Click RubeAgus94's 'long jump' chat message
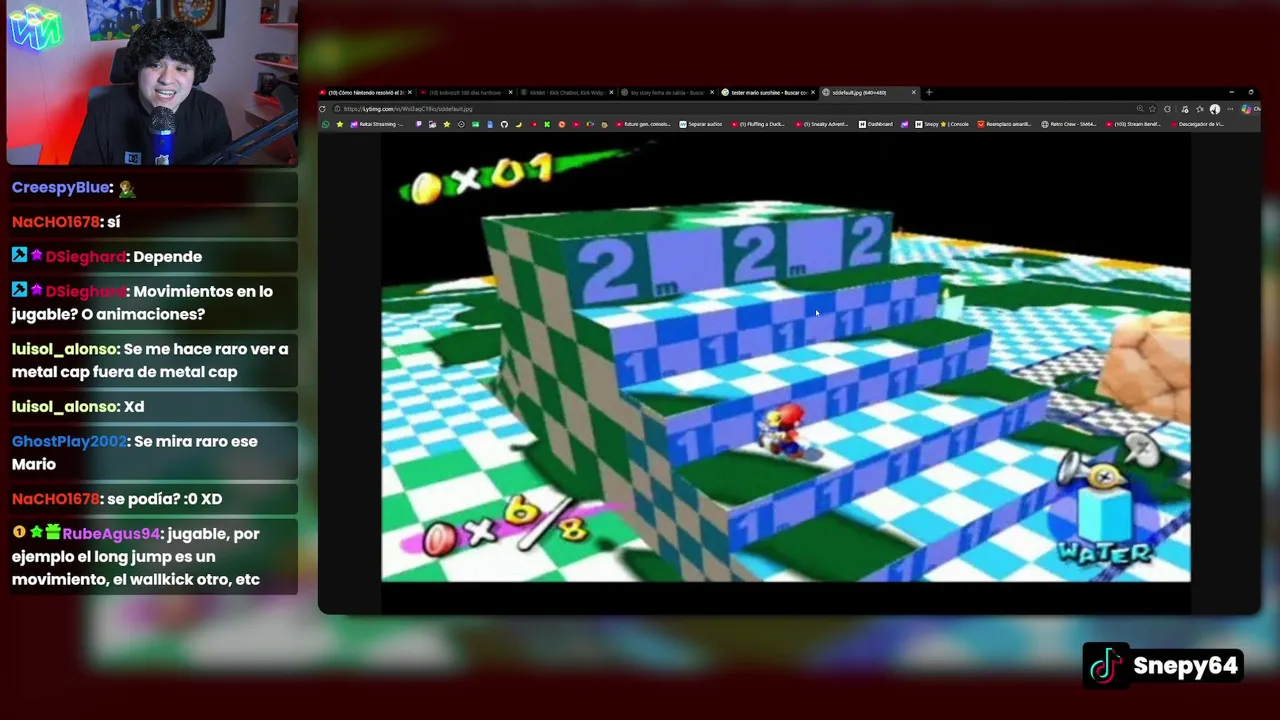The image size is (1280, 720). pos(153,557)
